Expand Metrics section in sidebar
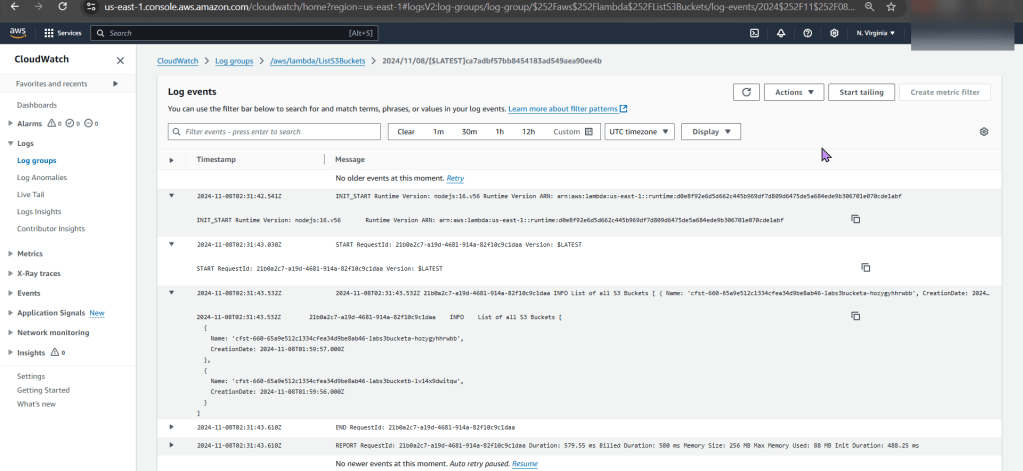 [x=10, y=254]
